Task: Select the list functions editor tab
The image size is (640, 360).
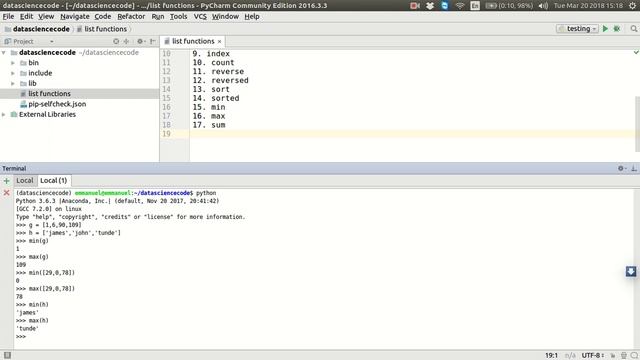Action: (192, 41)
